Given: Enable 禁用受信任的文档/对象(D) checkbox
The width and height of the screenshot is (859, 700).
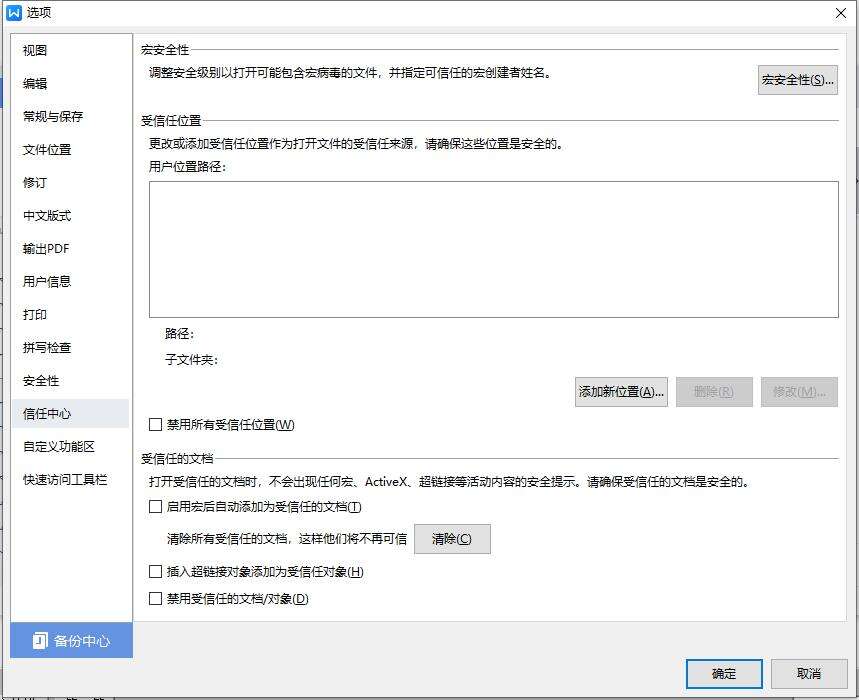Looking at the screenshot, I should [x=156, y=599].
